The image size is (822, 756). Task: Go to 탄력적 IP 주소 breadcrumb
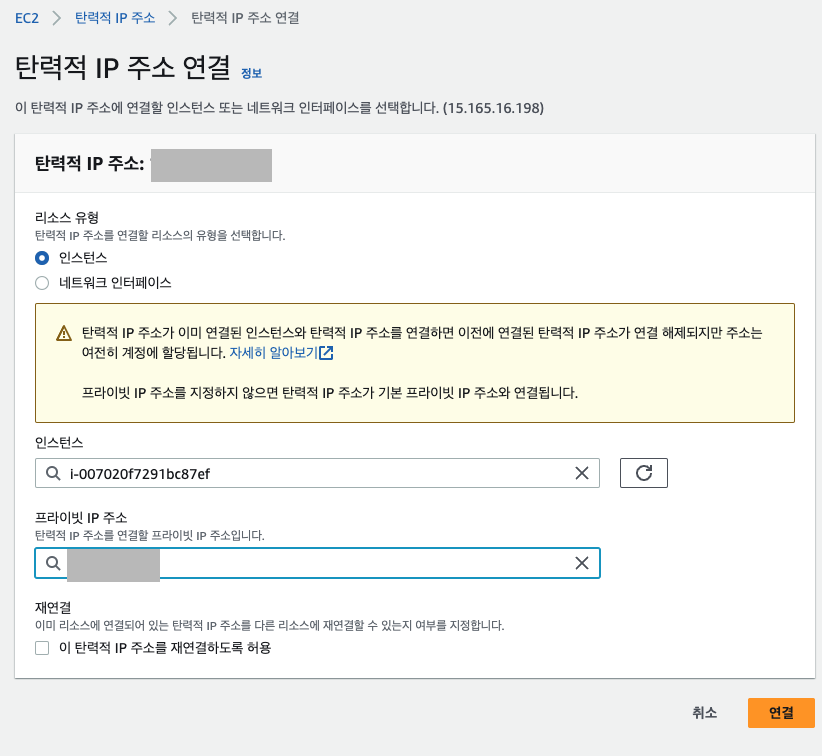[x=115, y=18]
